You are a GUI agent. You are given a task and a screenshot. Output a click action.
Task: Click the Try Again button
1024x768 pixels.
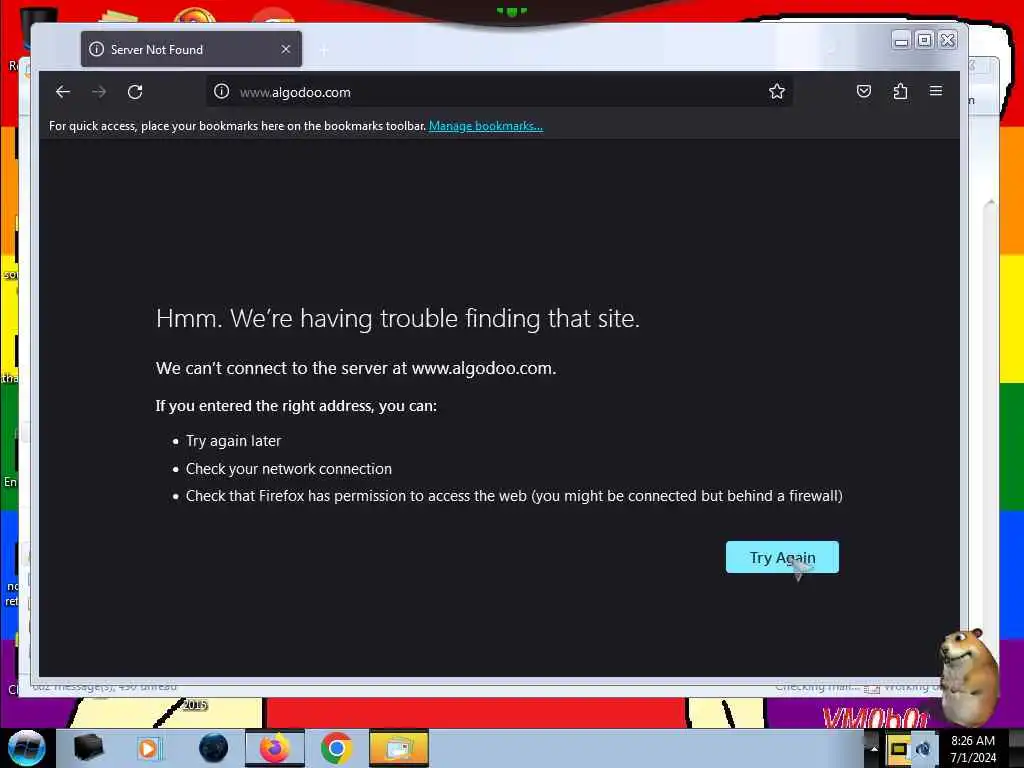pos(782,557)
